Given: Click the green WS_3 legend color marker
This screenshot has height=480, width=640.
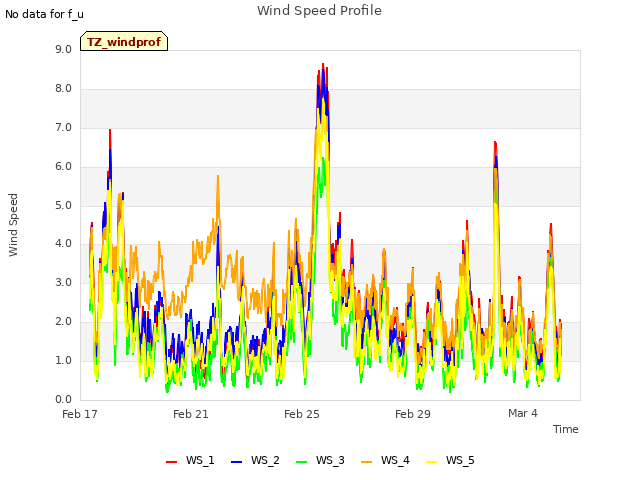Looking at the screenshot, I should 302,462.
